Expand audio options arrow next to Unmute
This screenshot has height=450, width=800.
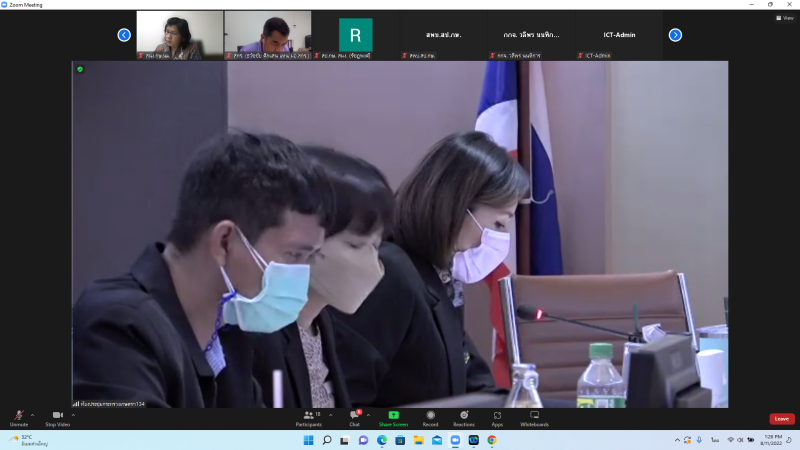[33, 413]
